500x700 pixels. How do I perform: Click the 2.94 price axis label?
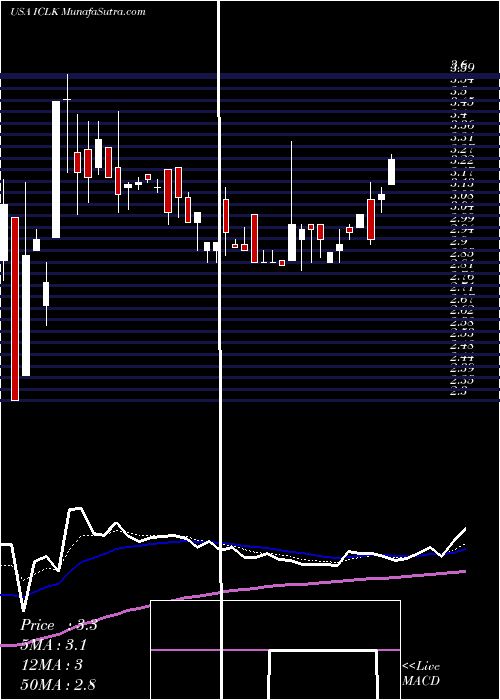pyautogui.click(x=462, y=230)
